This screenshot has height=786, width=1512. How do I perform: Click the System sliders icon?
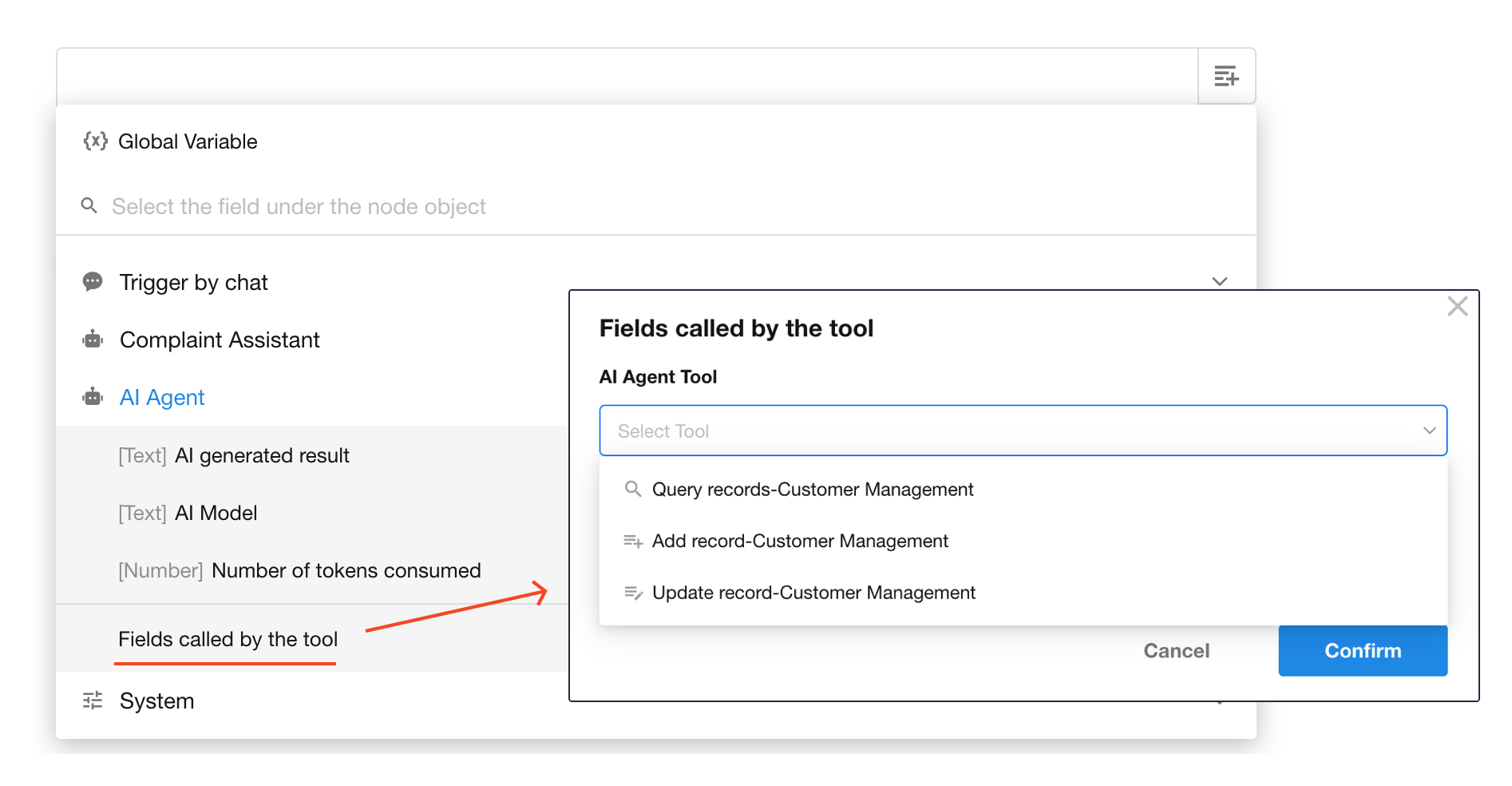pos(93,701)
